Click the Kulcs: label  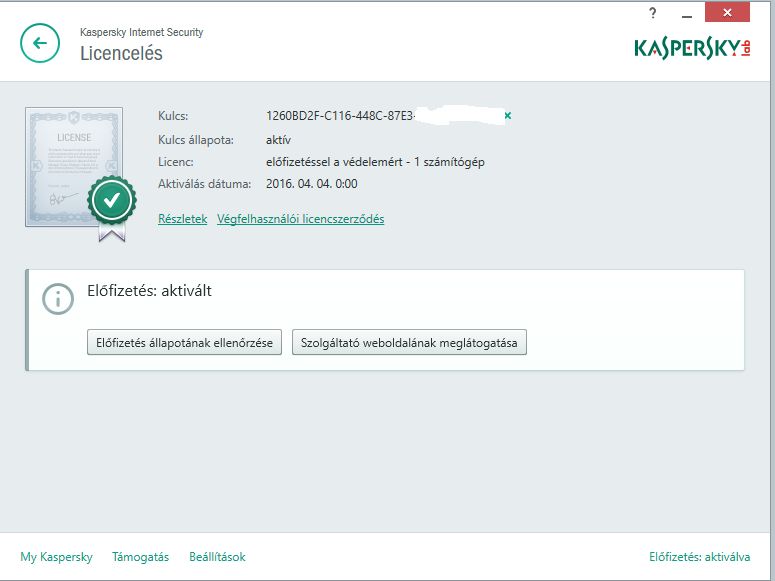(173, 116)
